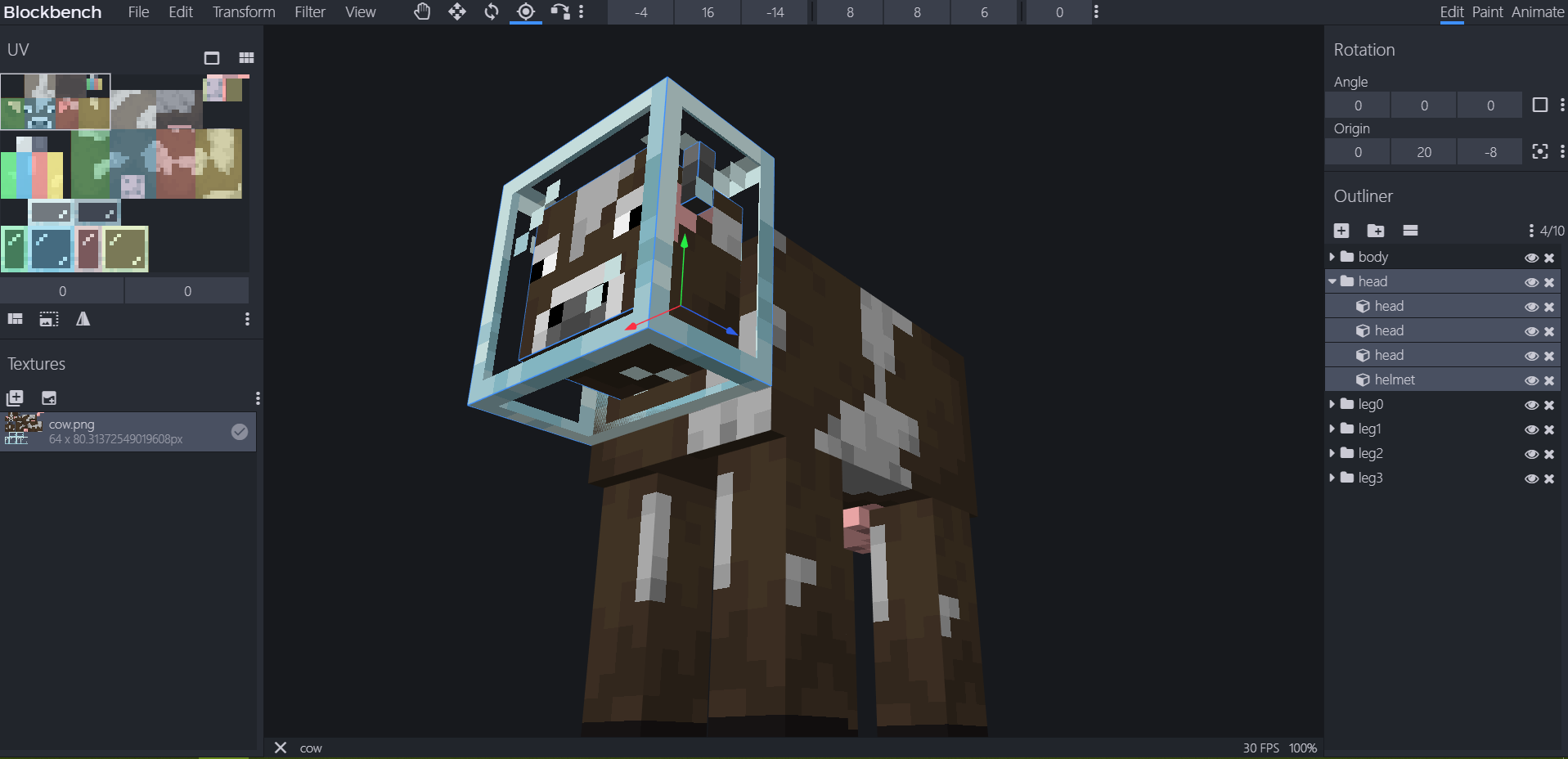Click the 30 FPS status text
Image resolution: width=1568 pixels, height=759 pixels.
pyautogui.click(x=1260, y=748)
